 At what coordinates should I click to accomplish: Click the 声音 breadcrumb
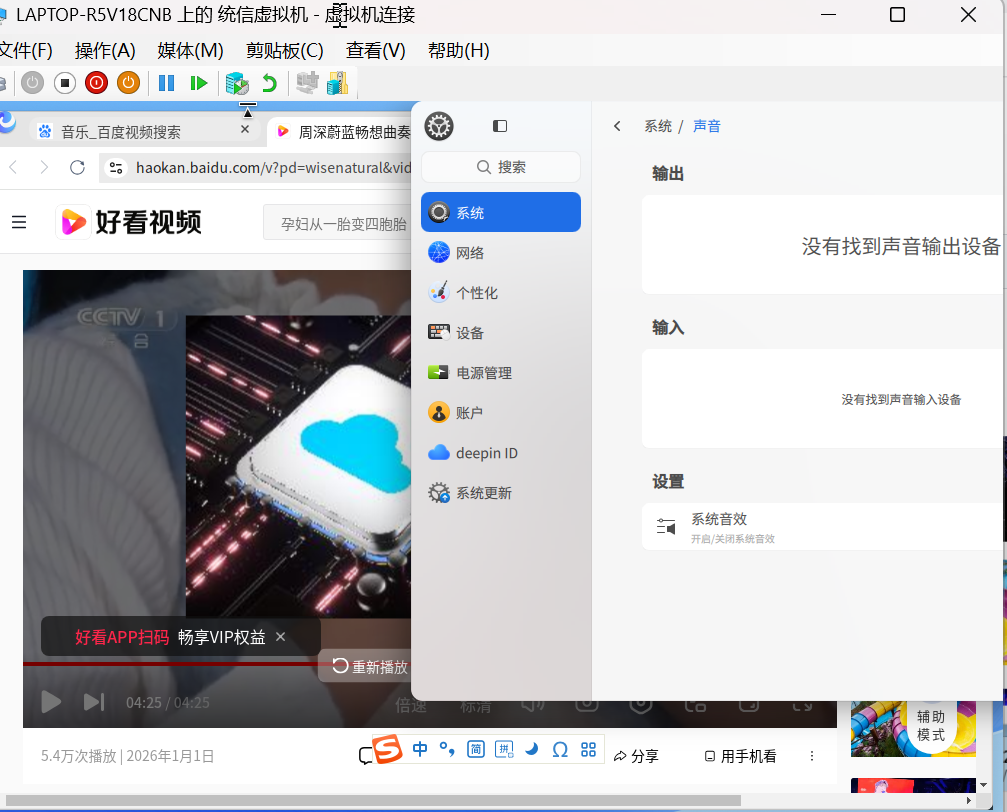(706, 126)
